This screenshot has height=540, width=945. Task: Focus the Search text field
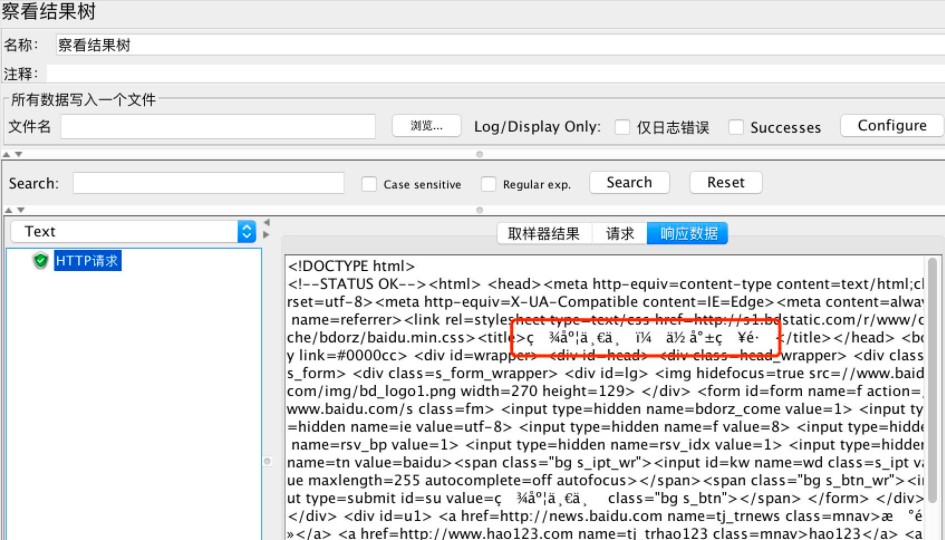(x=209, y=183)
